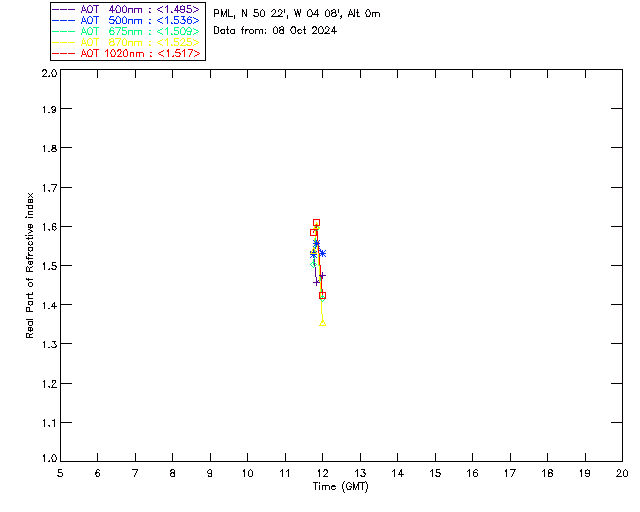The height and width of the screenshot is (512, 640).
Task: Click the 'Data from: 08 Oct 2024' text
Action: tap(275, 31)
